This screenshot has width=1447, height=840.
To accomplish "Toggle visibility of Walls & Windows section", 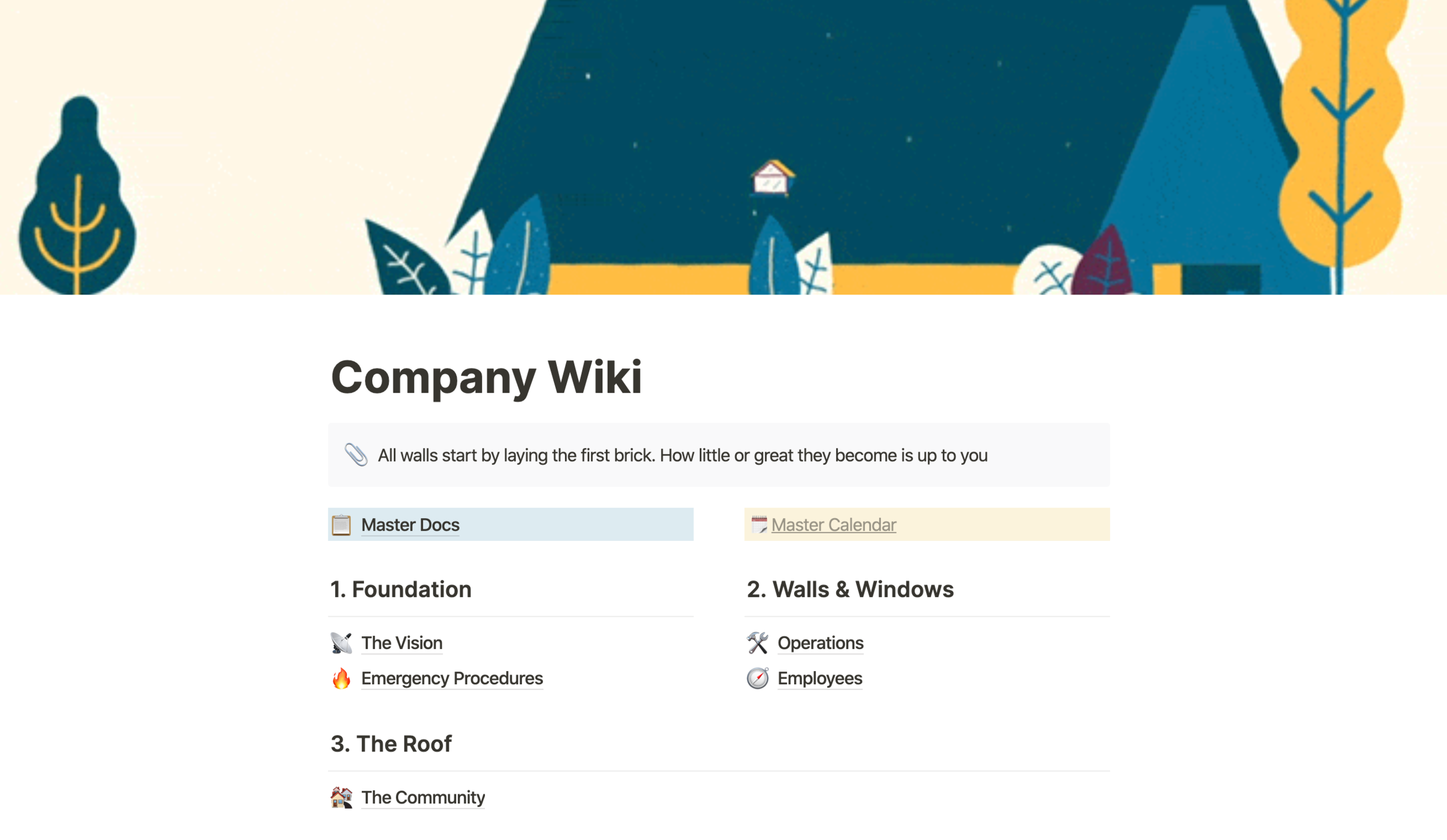I will pyautogui.click(x=850, y=588).
